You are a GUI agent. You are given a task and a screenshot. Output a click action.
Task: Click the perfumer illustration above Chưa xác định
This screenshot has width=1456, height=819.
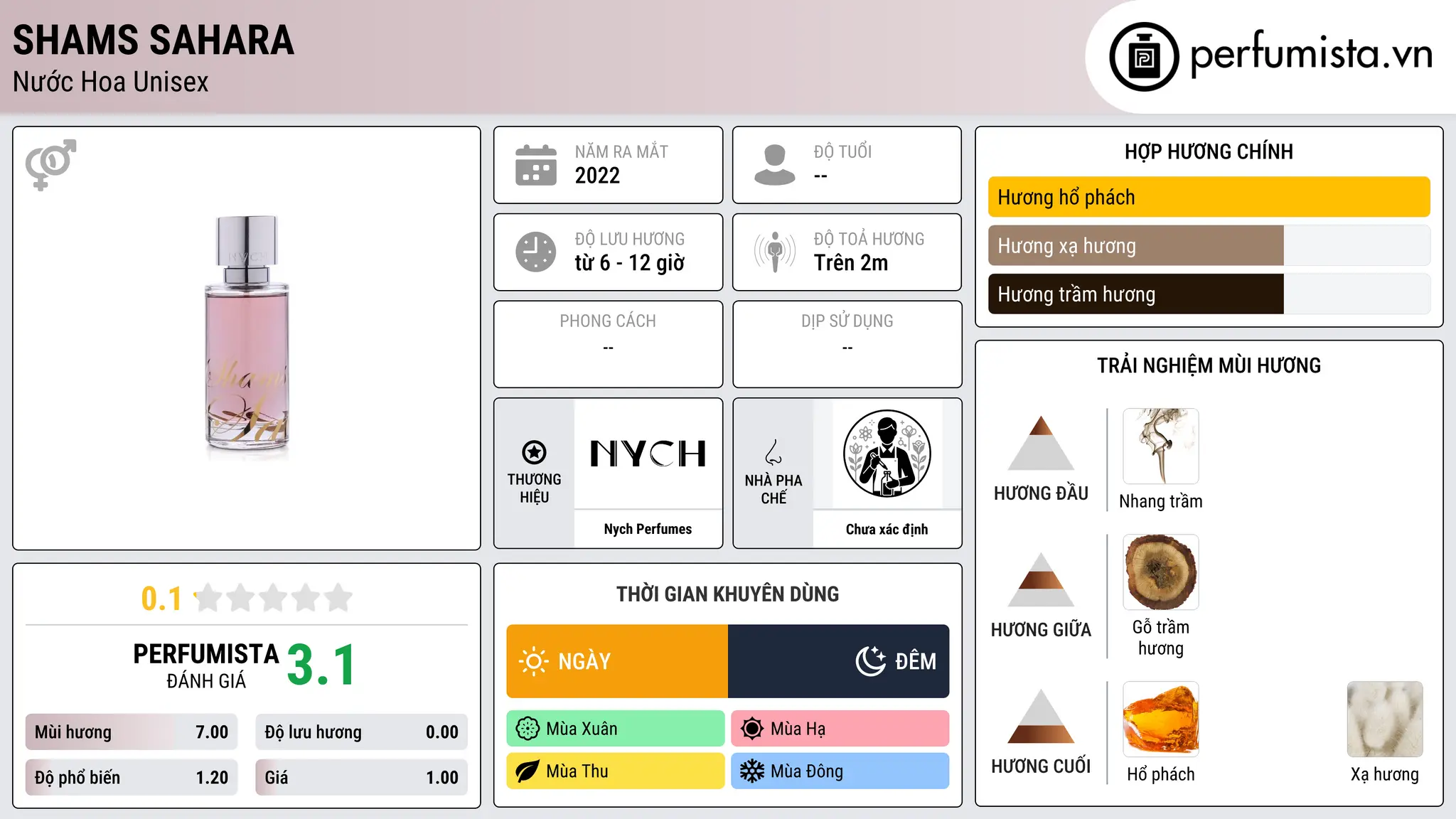[x=887, y=454]
